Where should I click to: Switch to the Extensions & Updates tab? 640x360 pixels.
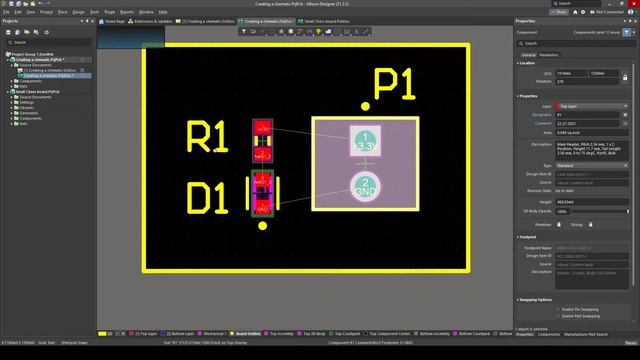click(150, 21)
